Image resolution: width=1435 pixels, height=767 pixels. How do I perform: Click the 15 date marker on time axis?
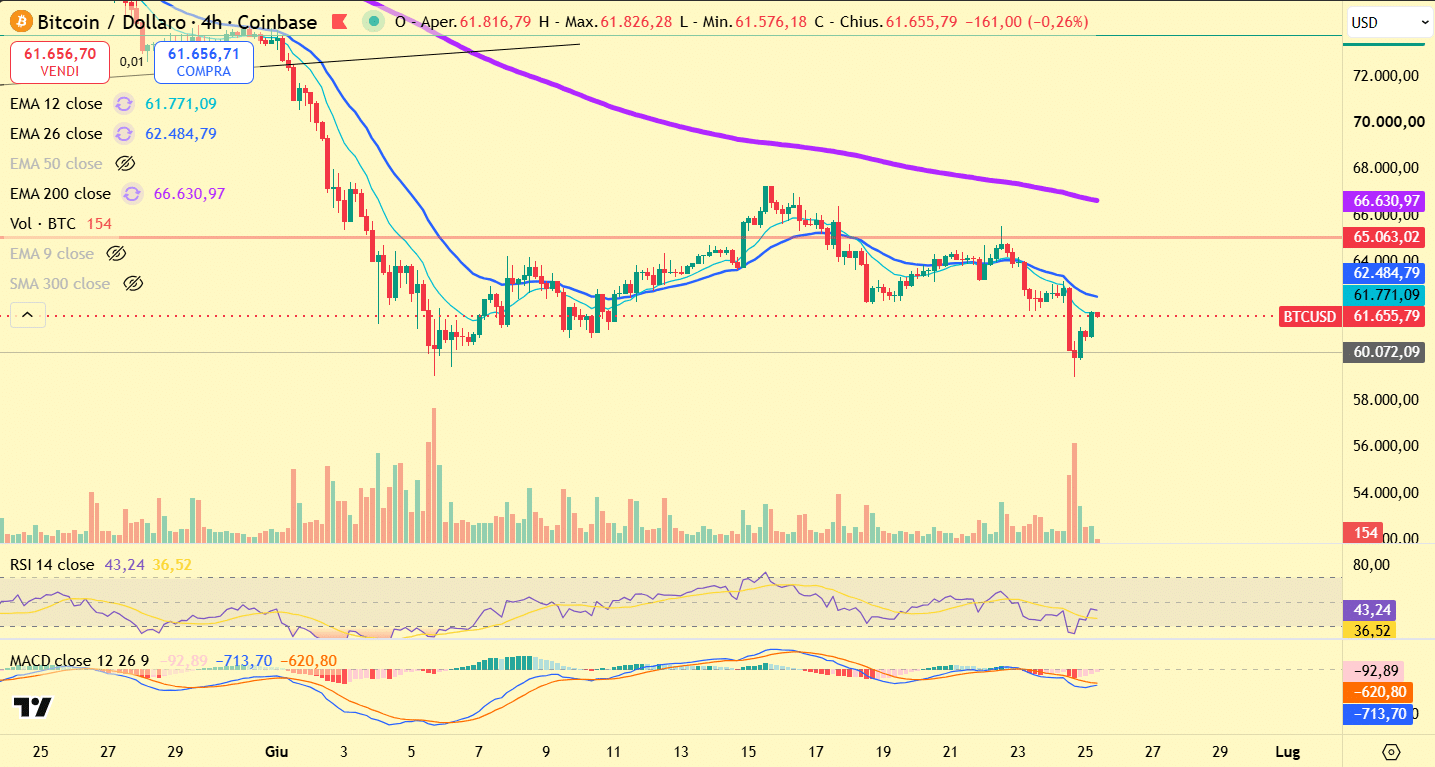click(x=749, y=751)
